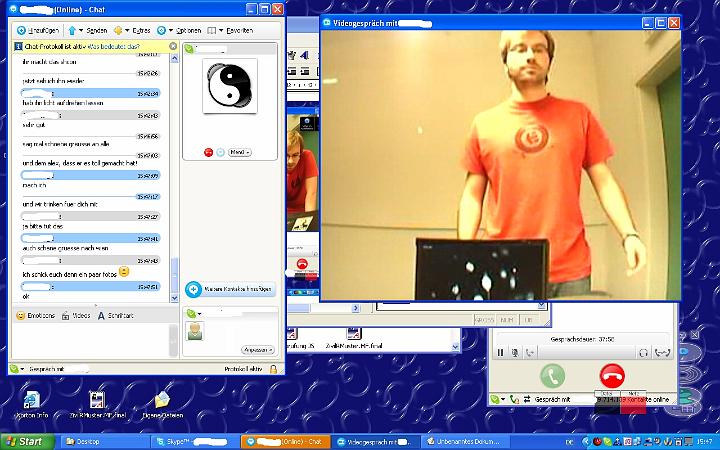Click the Senden up-arrow icon
720x450 pixels.
pos(72,31)
